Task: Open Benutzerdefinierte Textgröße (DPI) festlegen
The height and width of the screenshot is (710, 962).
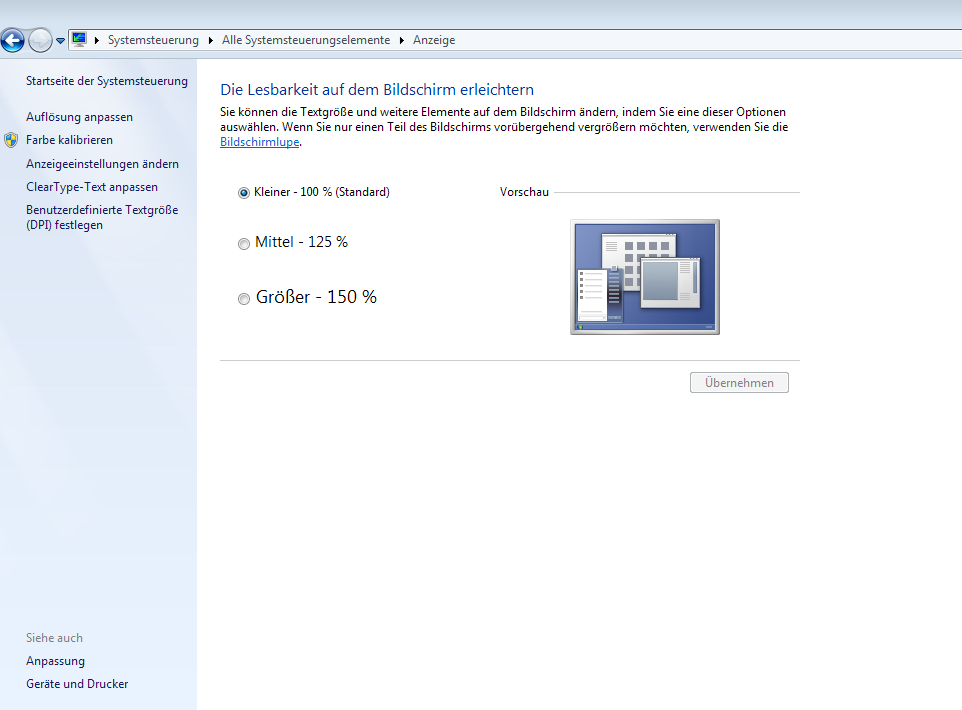Action: coord(102,217)
